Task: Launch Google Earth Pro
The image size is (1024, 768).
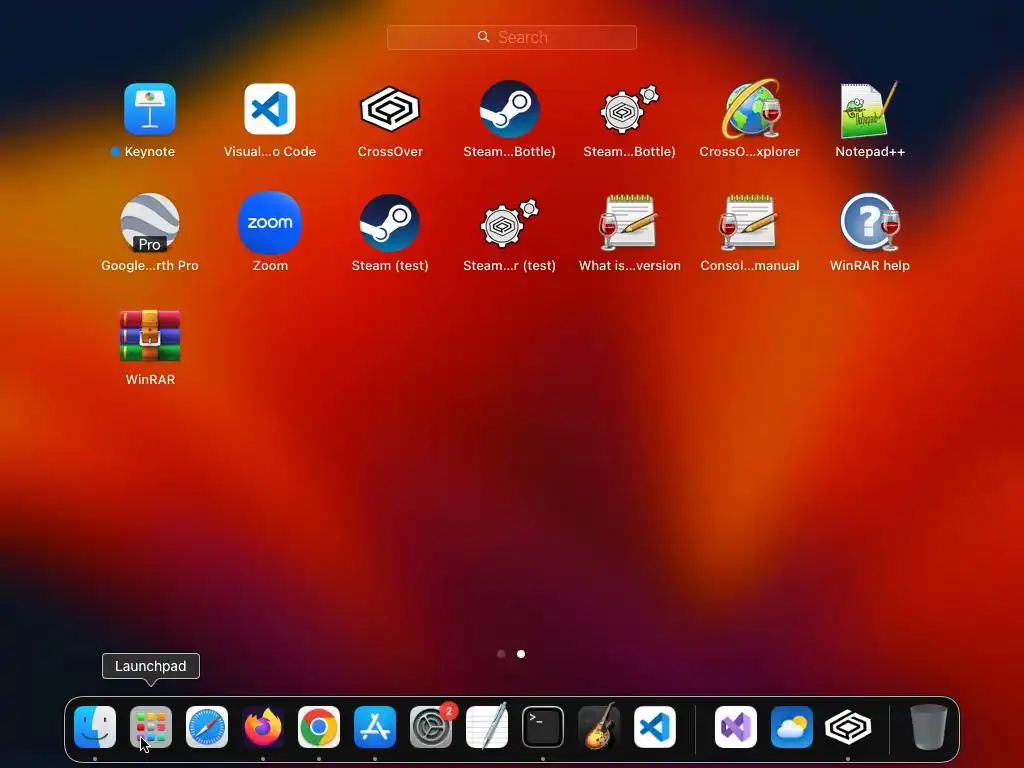Action: pyautogui.click(x=150, y=223)
